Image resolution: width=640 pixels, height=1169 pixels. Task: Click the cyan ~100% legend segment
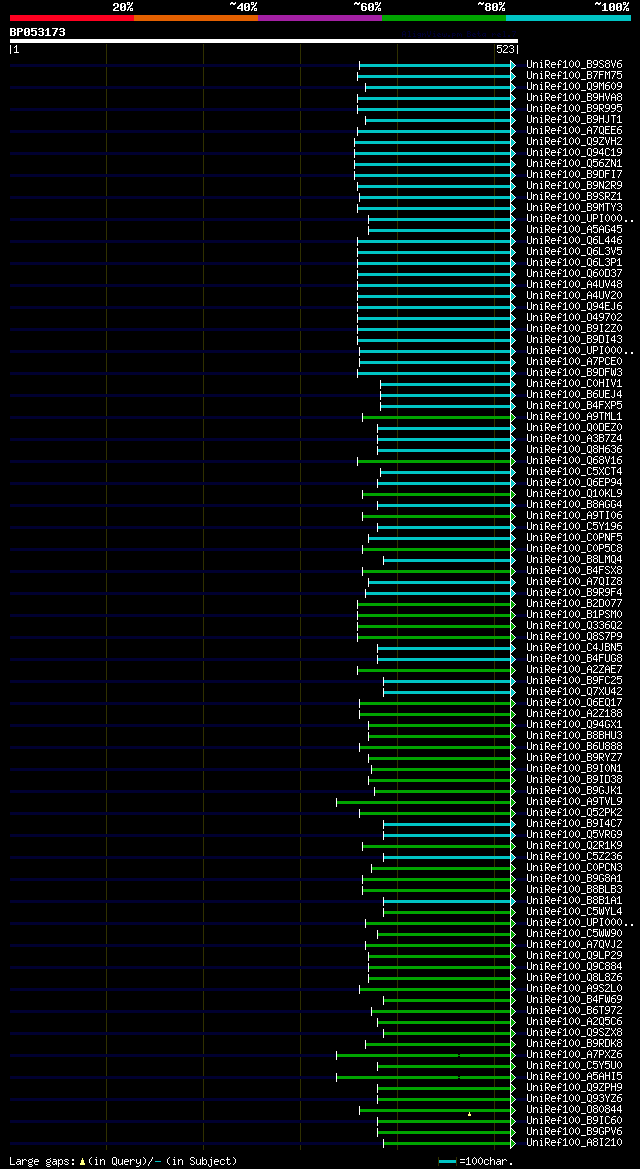coord(568,17)
